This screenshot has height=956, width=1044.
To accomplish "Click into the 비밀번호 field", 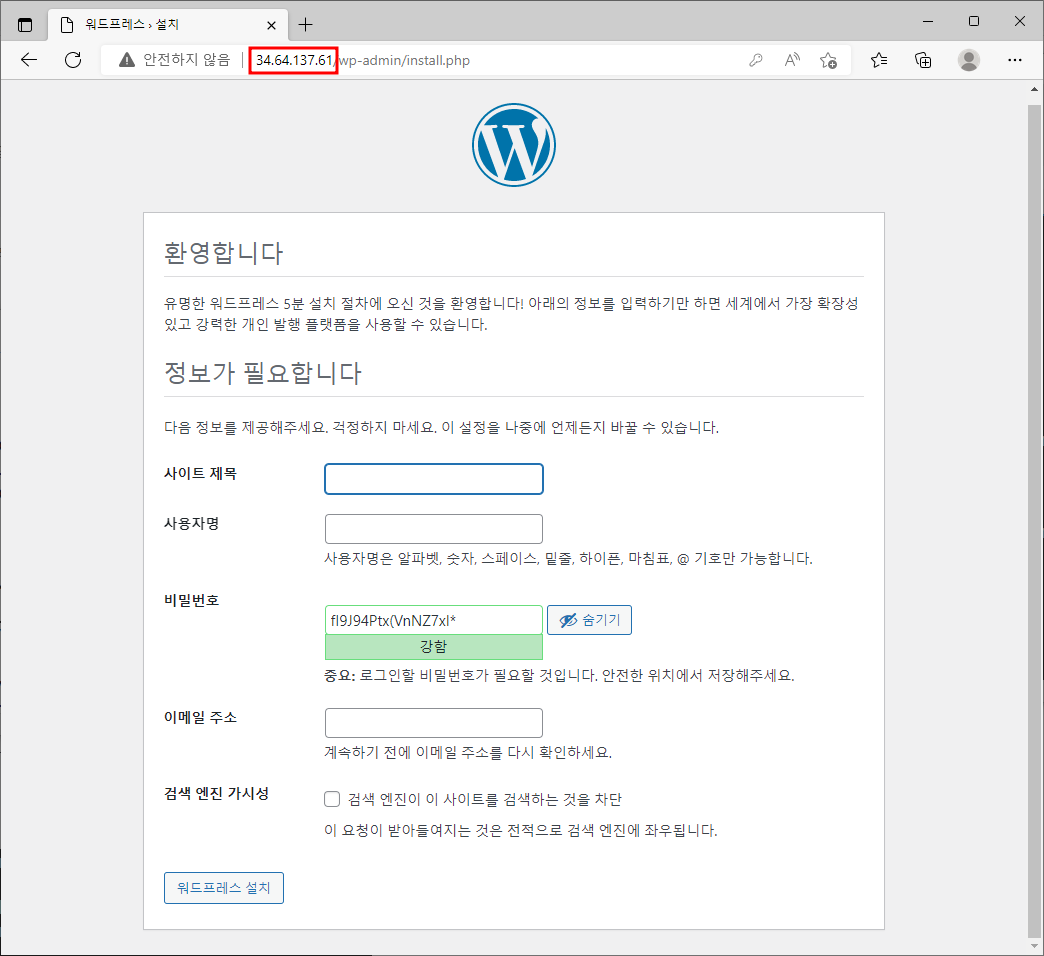I will pos(433,620).
